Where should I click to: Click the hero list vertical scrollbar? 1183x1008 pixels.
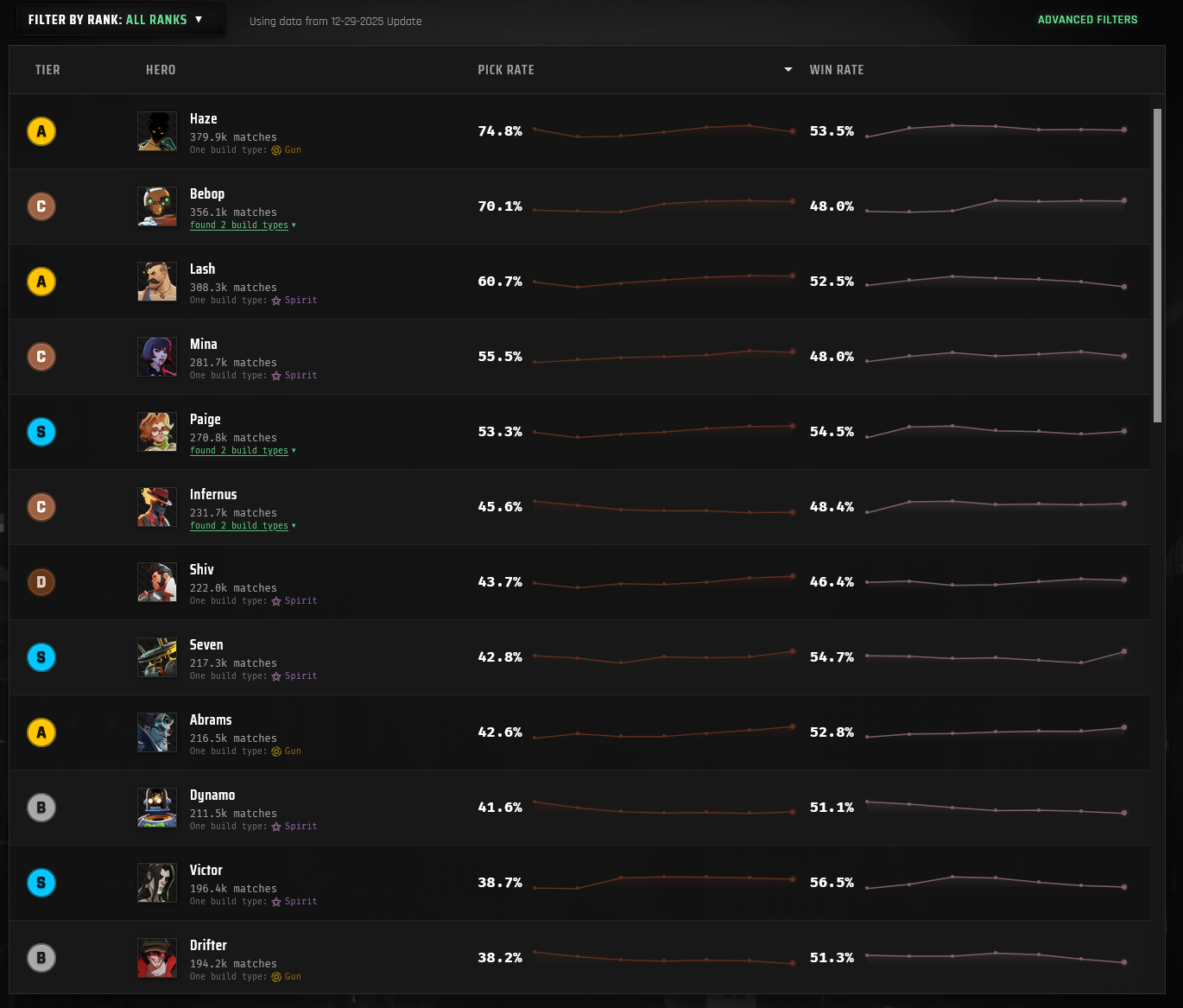coord(1157,265)
